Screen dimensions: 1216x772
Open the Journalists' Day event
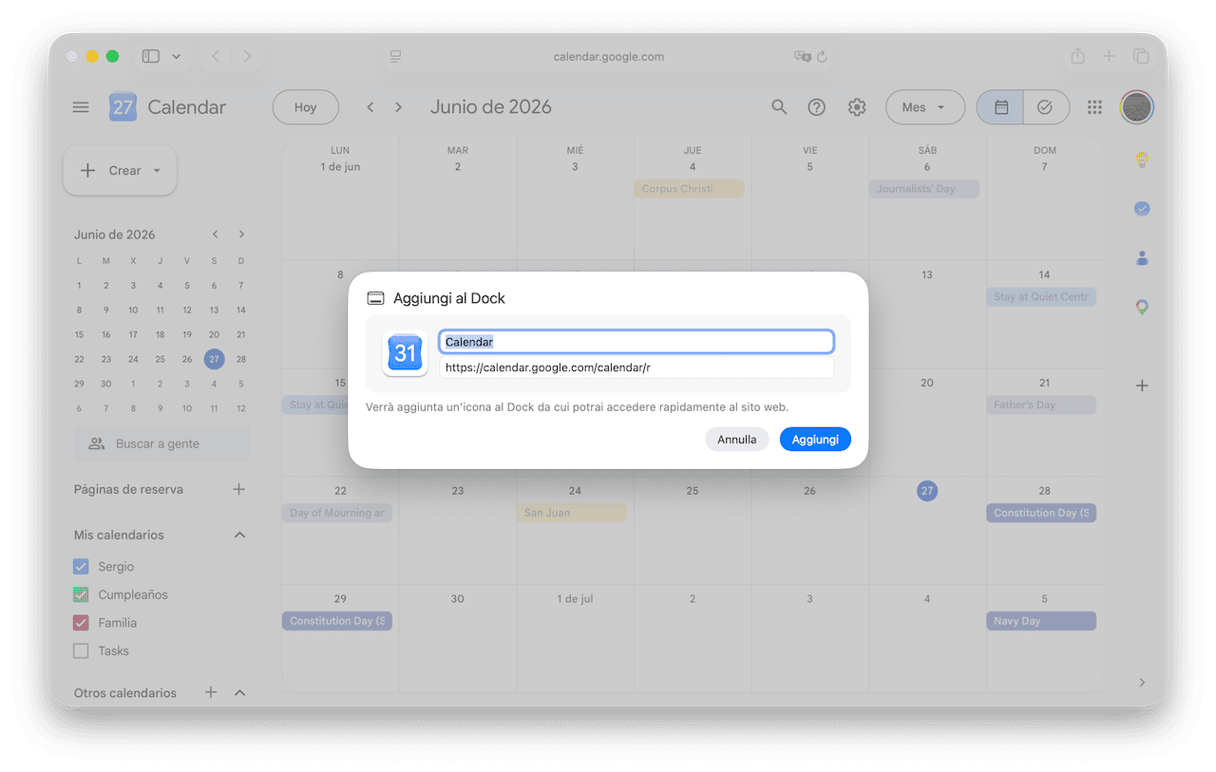point(924,189)
